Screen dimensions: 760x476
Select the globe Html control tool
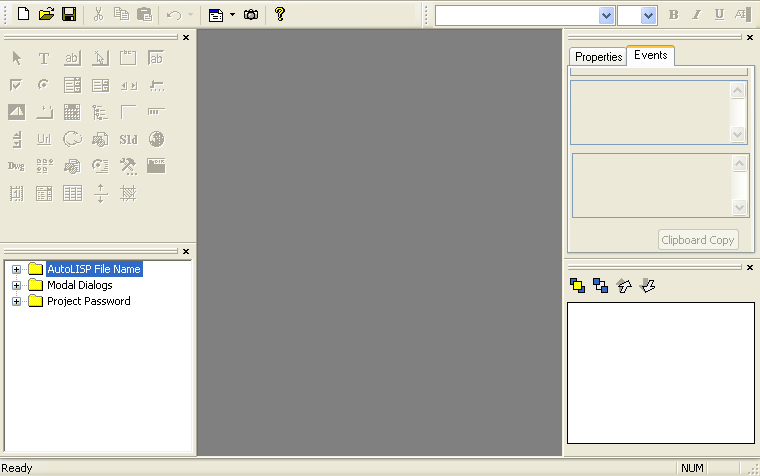157,139
